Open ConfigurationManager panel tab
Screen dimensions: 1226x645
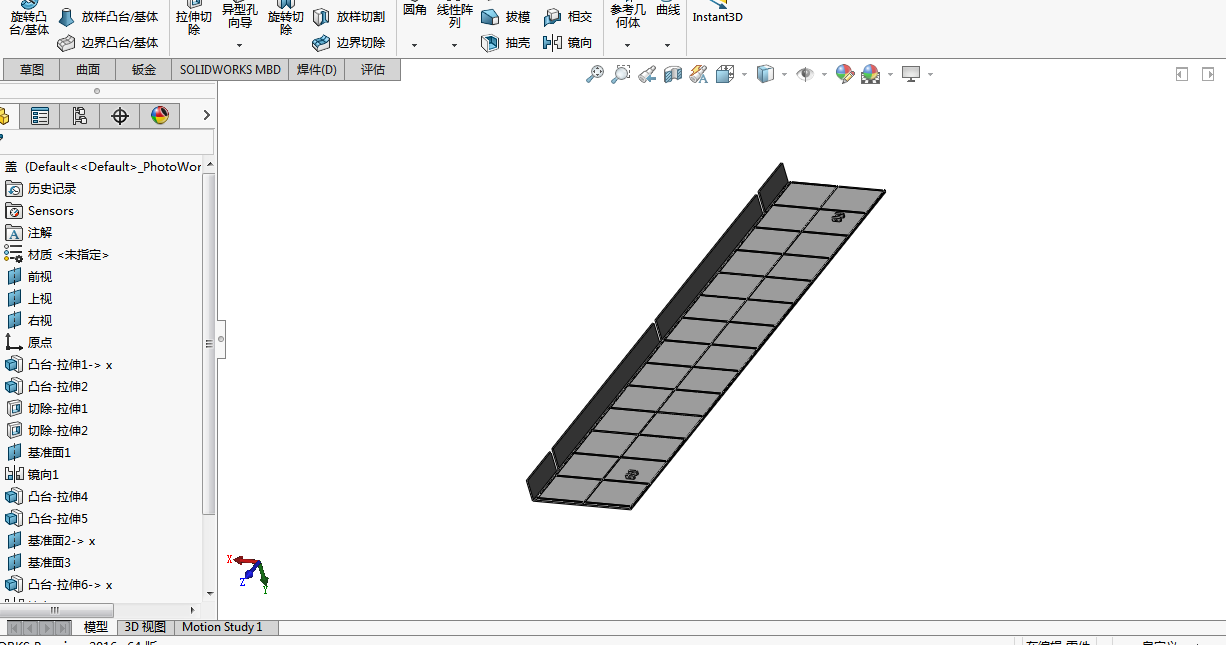(79, 116)
